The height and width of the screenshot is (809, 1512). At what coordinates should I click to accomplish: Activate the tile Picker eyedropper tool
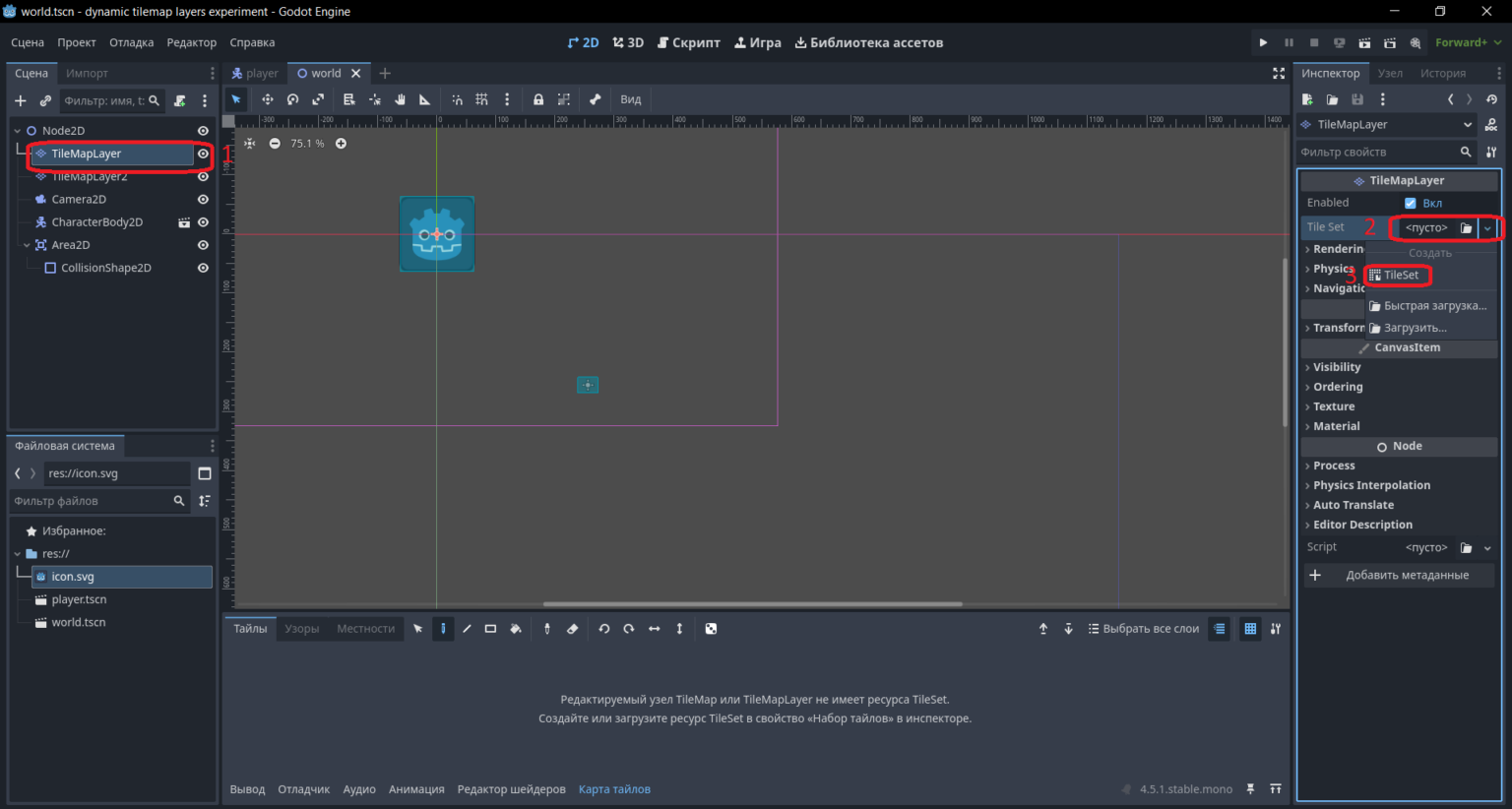pyautogui.click(x=547, y=629)
